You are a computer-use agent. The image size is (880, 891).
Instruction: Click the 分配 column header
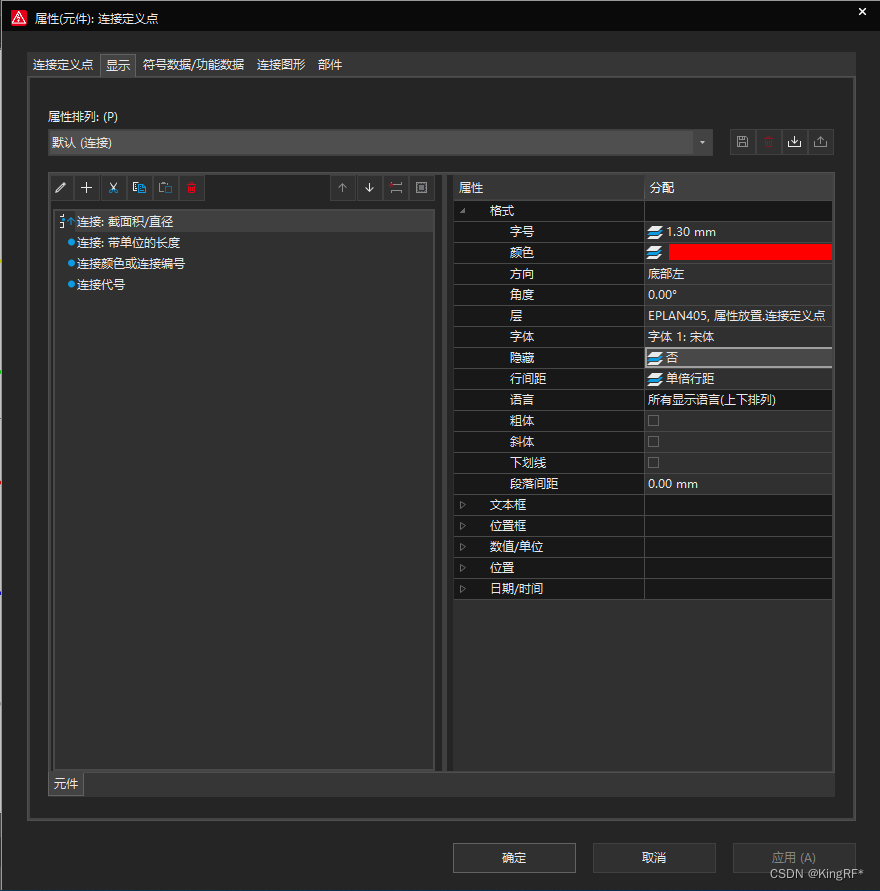pyautogui.click(x=739, y=188)
